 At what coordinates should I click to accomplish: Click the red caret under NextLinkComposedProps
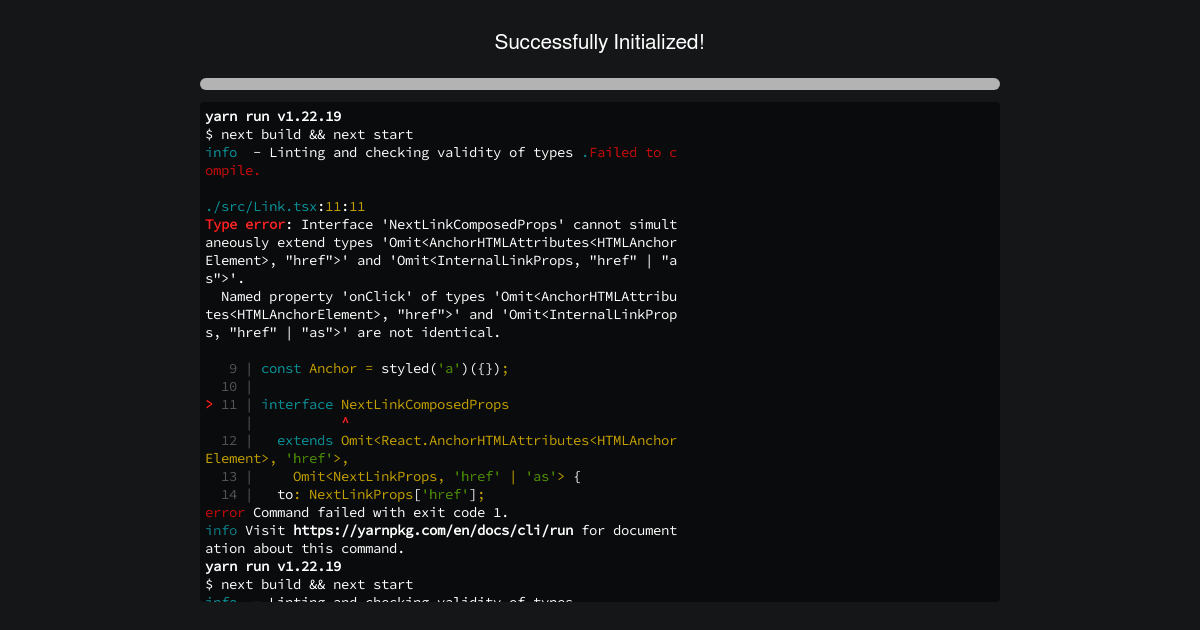point(344,421)
